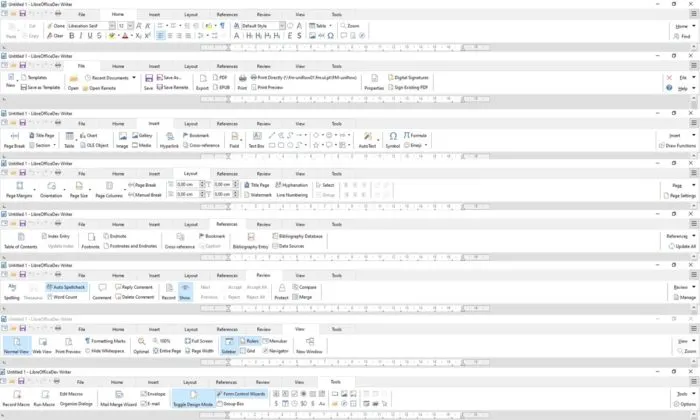Toggle Rulers in the View ribbon

(249, 341)
